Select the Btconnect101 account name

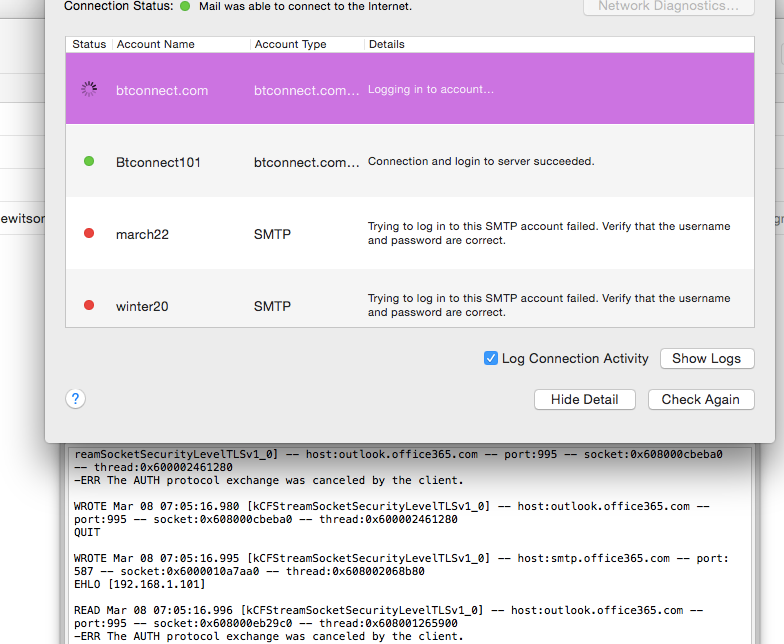pyautogui.click(x=158, y=162)
